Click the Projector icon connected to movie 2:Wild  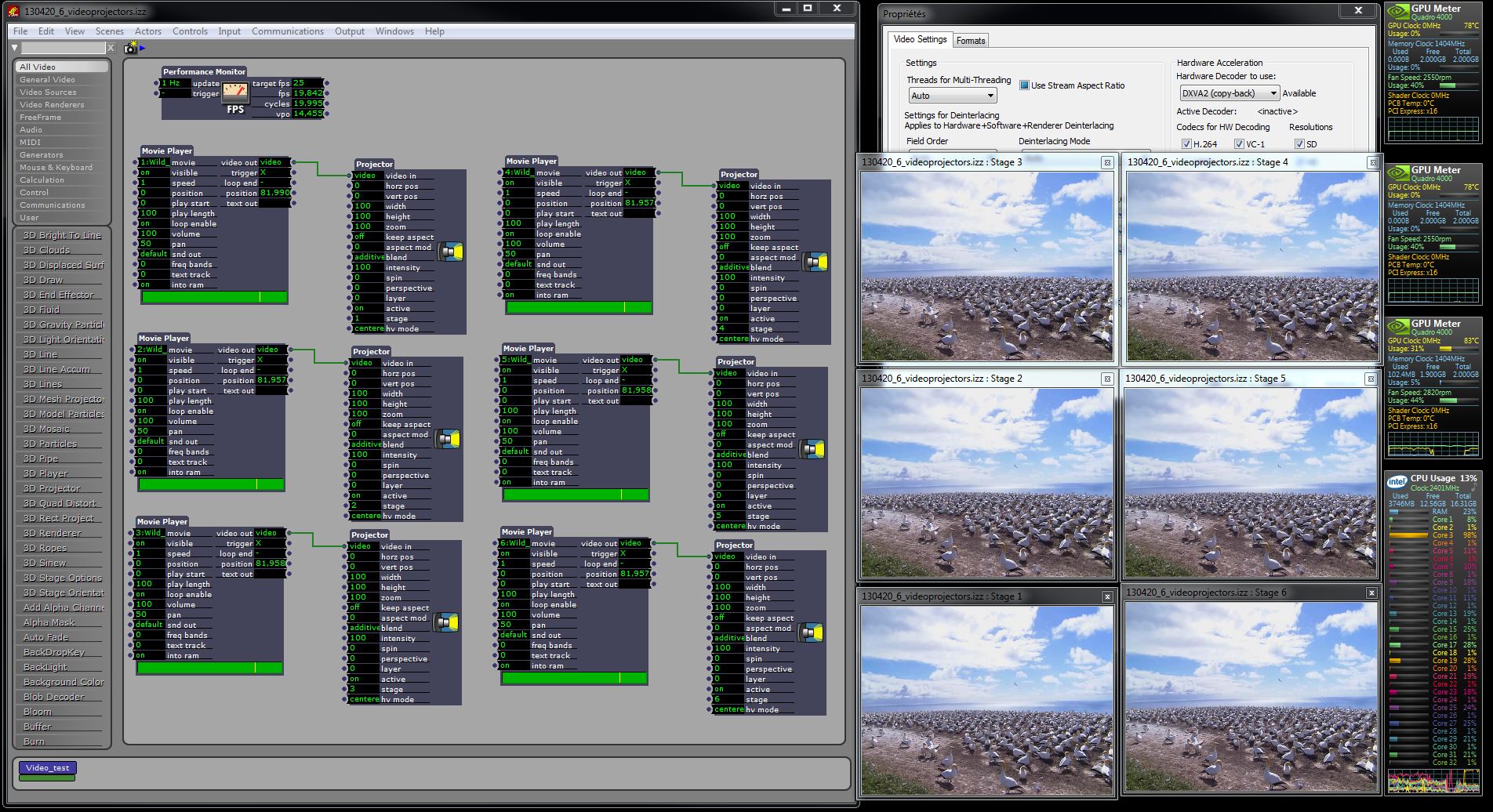[449, 439]
